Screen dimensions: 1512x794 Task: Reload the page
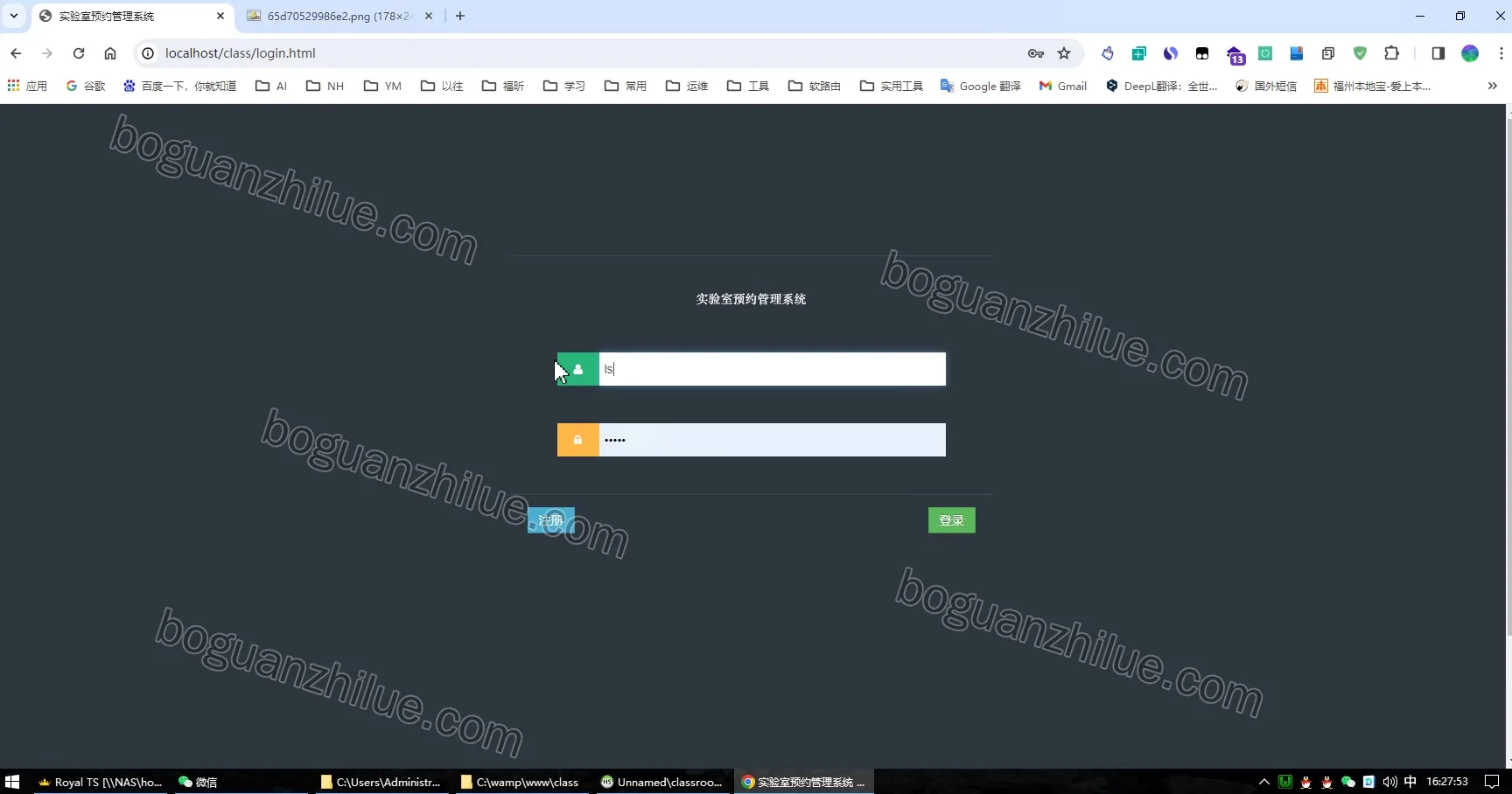tap(79, 53)
